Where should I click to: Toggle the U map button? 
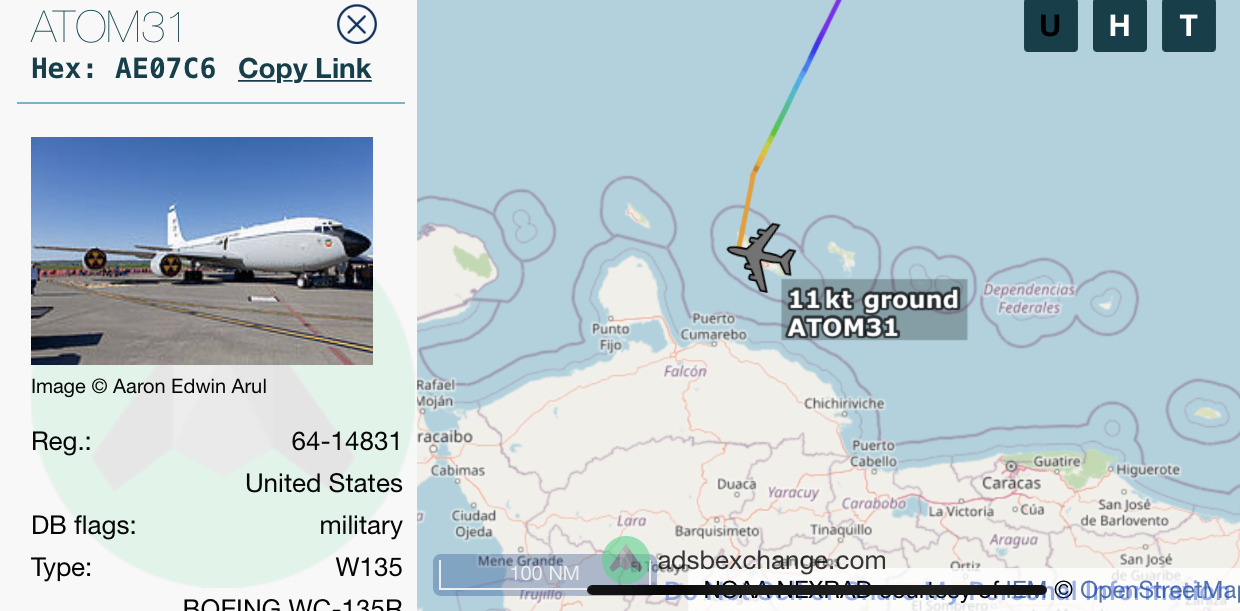[x=1051, y=25]
